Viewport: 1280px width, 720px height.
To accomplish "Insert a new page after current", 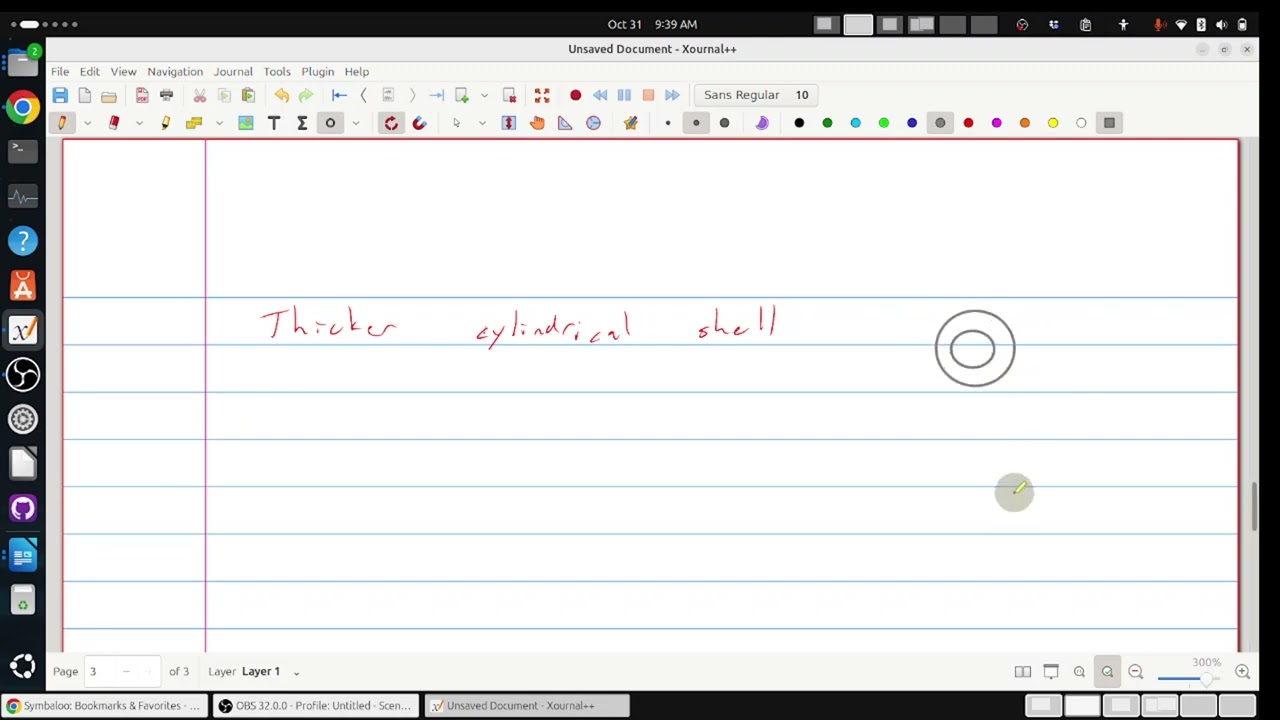I will click(462, 95).
